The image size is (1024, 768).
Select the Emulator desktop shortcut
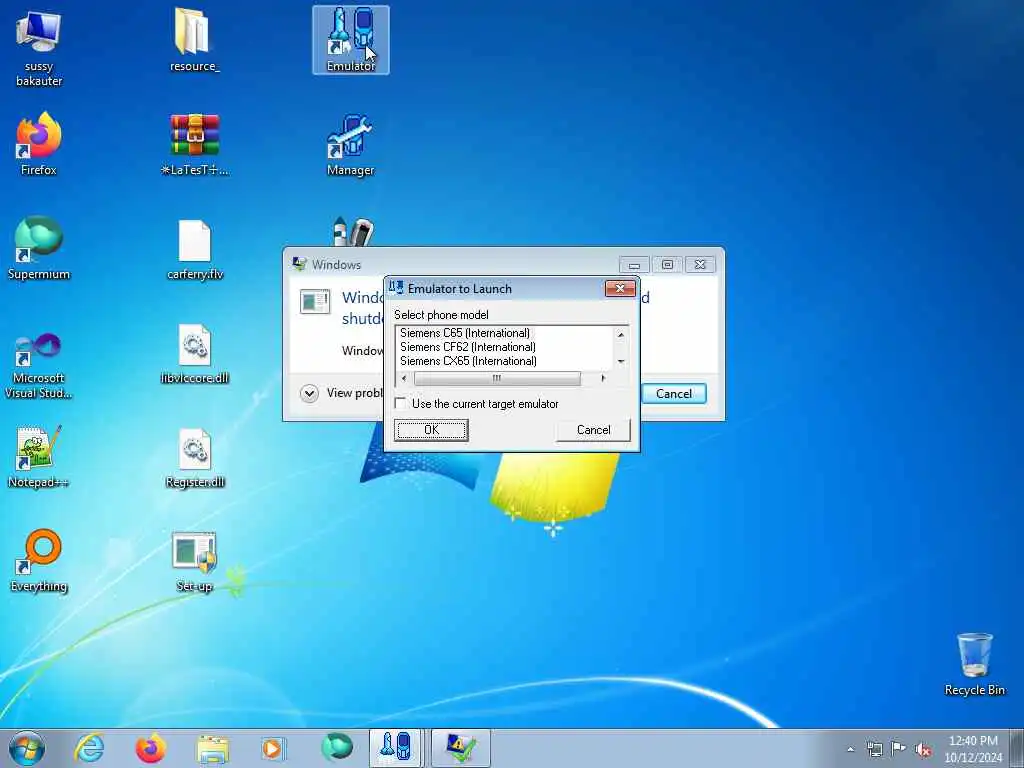coord(351,40)
